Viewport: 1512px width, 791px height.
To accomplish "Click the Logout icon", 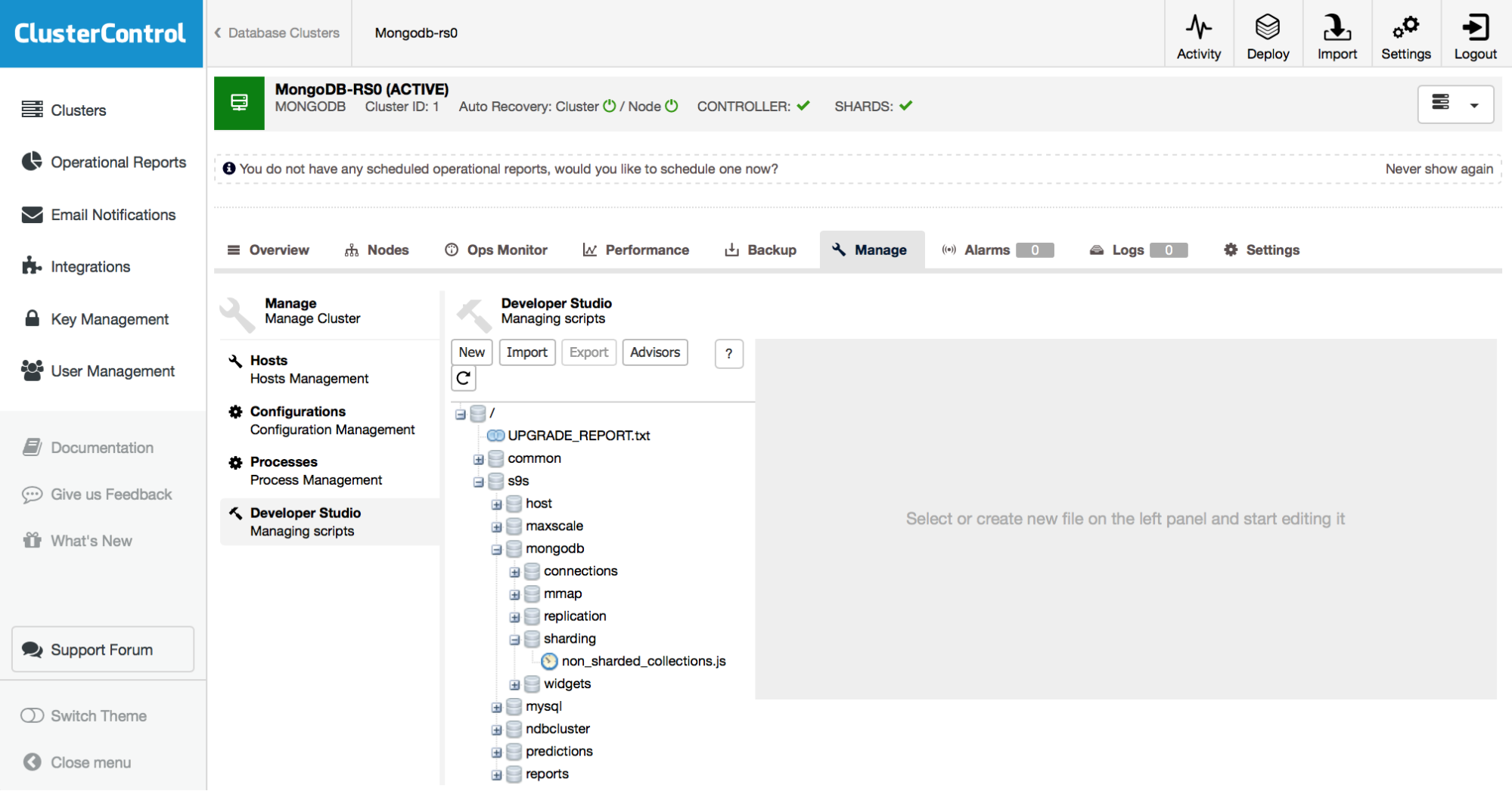I will pyautogui.click(x=1475, y=27).
